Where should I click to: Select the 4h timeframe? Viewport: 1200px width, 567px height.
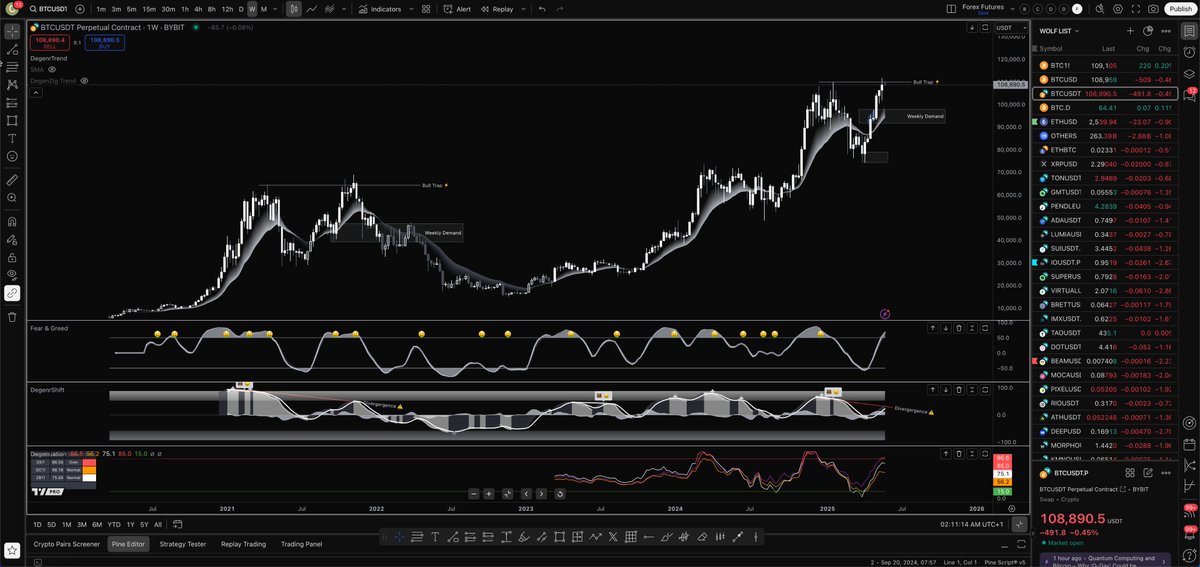[x=198, y=8]
